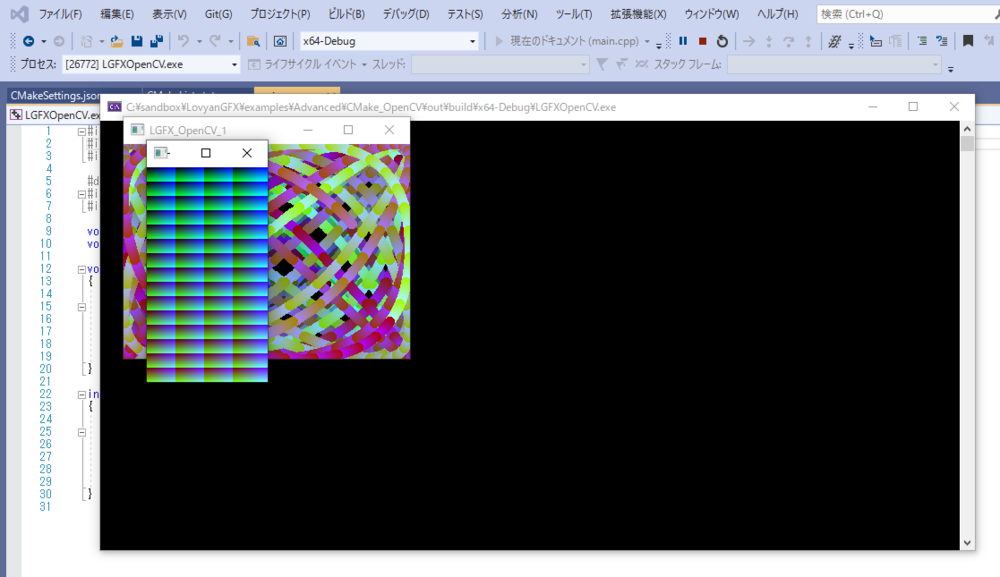The height and width of the screenshot is (577, 1000).
Task: Click the Hot Reload / code map icon
Action: [x=834, y=41]
